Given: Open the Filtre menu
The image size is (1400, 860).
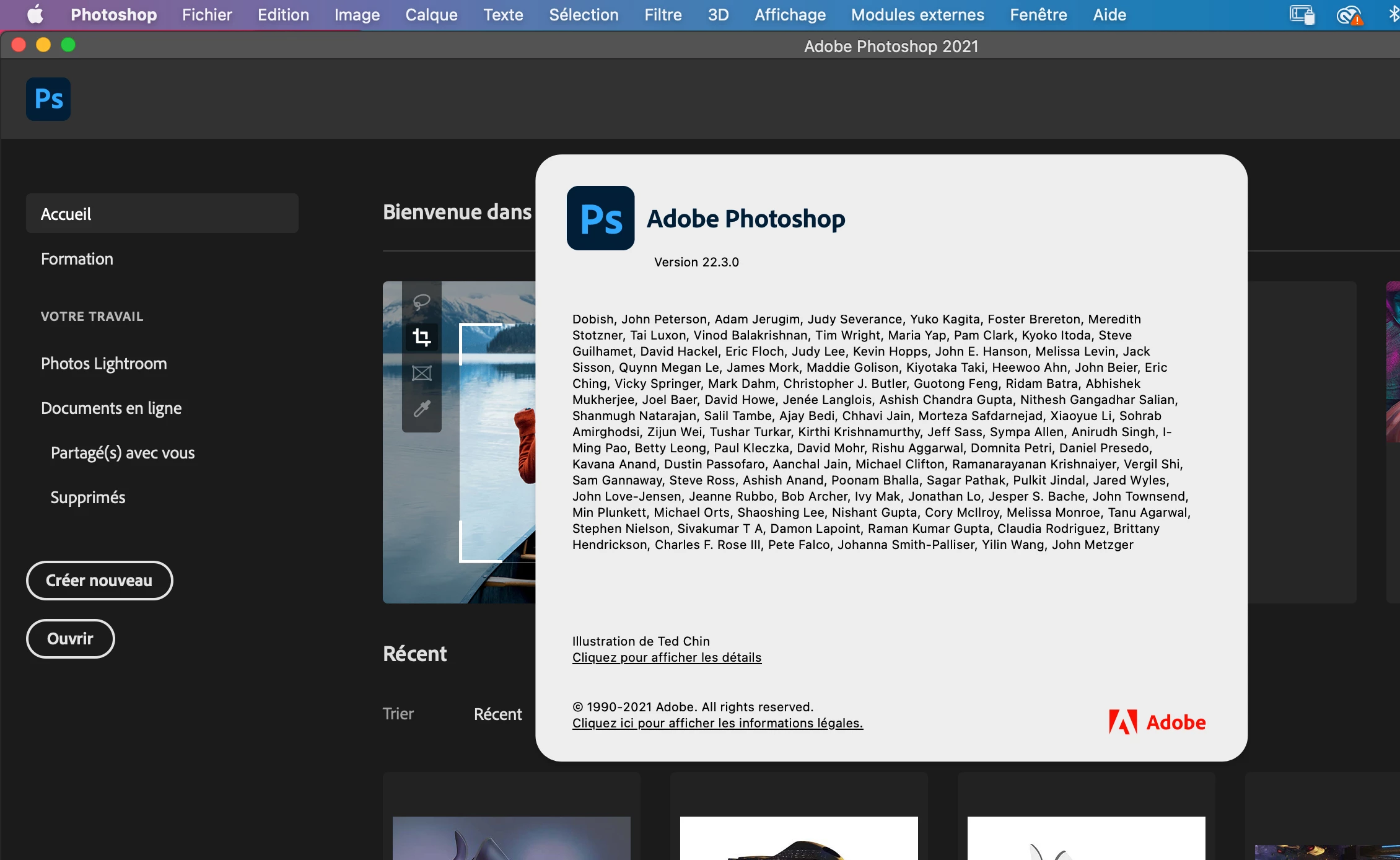Looking at the screenshot, I should (x=663, y=14).
